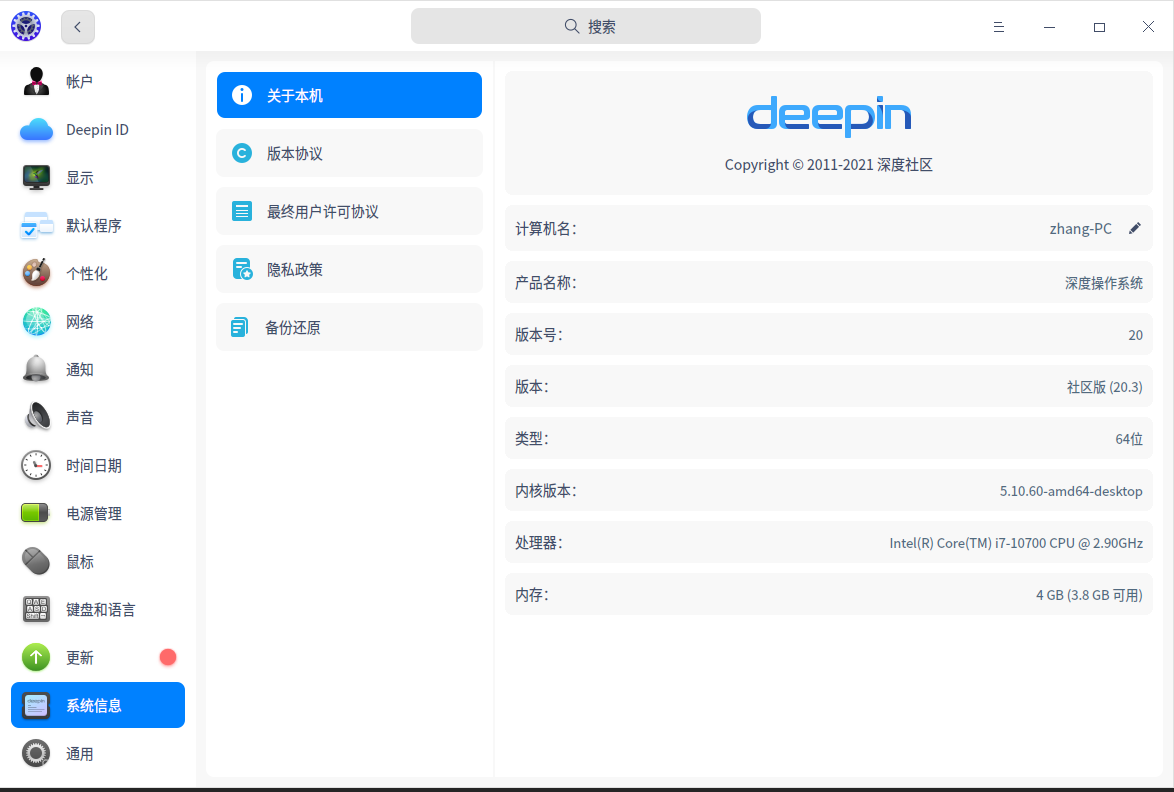Click the 备份还原 backup icon
This screenshot has height=792, width=1174.
(x=240, y=327)
